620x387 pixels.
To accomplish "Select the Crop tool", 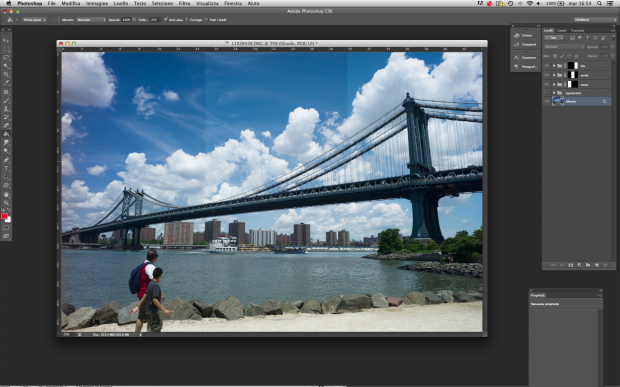I will [x=6, y=74].
